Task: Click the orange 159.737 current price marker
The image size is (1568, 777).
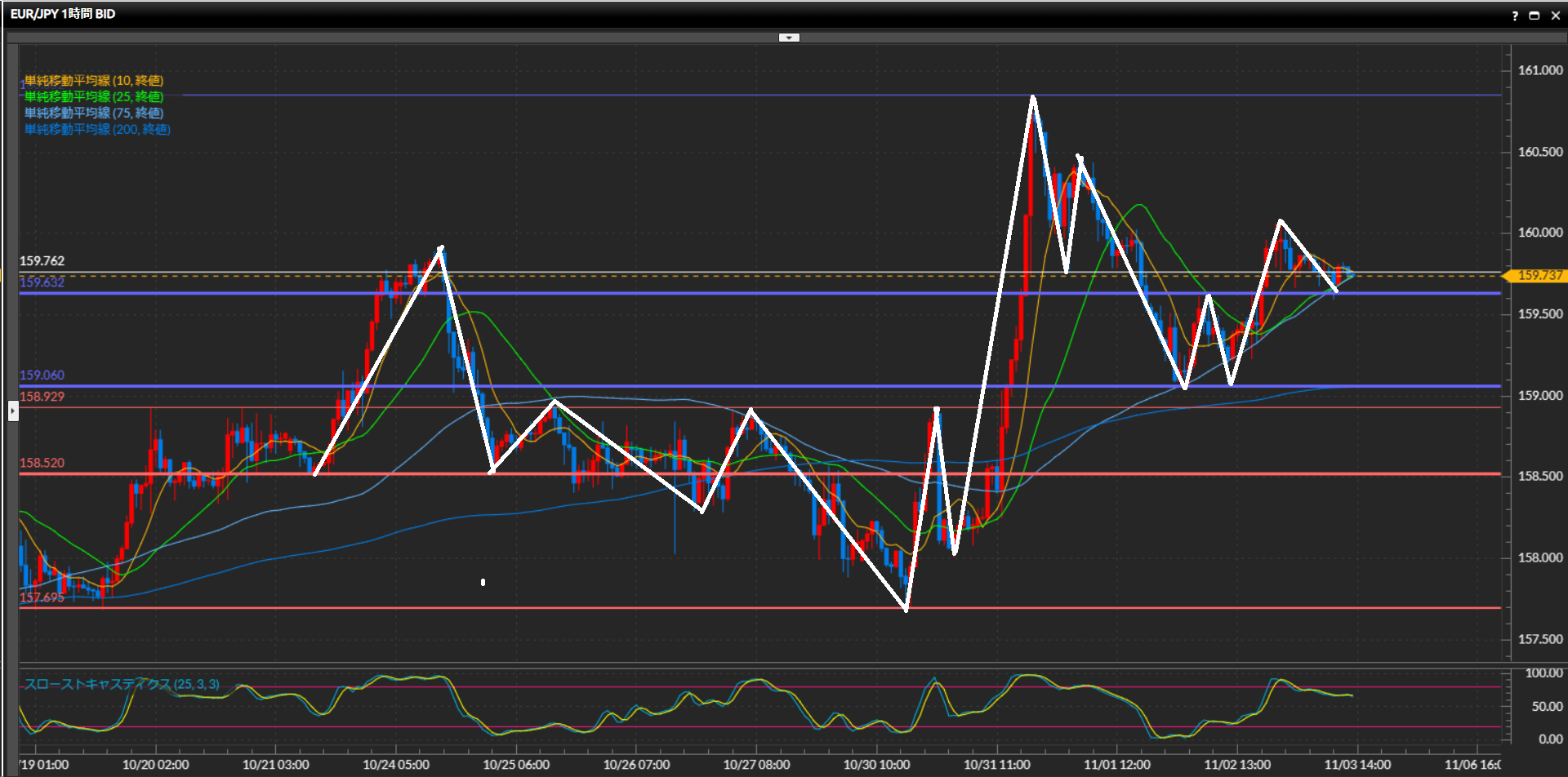Action: click(x=1539, y=276)
